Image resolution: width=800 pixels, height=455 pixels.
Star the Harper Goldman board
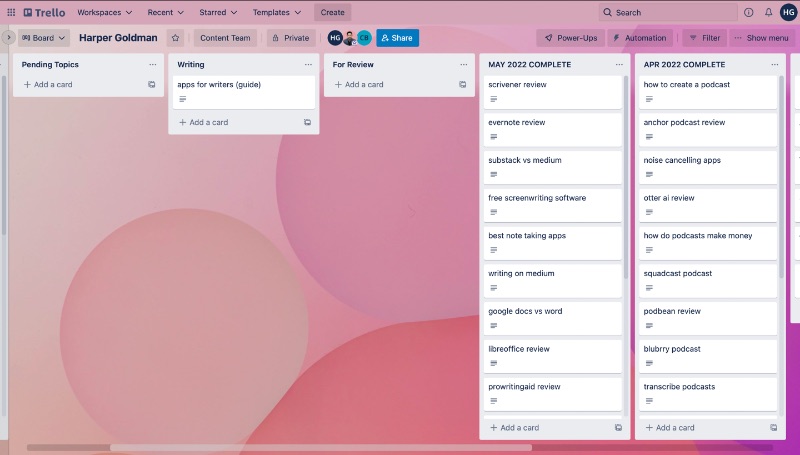coord(176,38)
